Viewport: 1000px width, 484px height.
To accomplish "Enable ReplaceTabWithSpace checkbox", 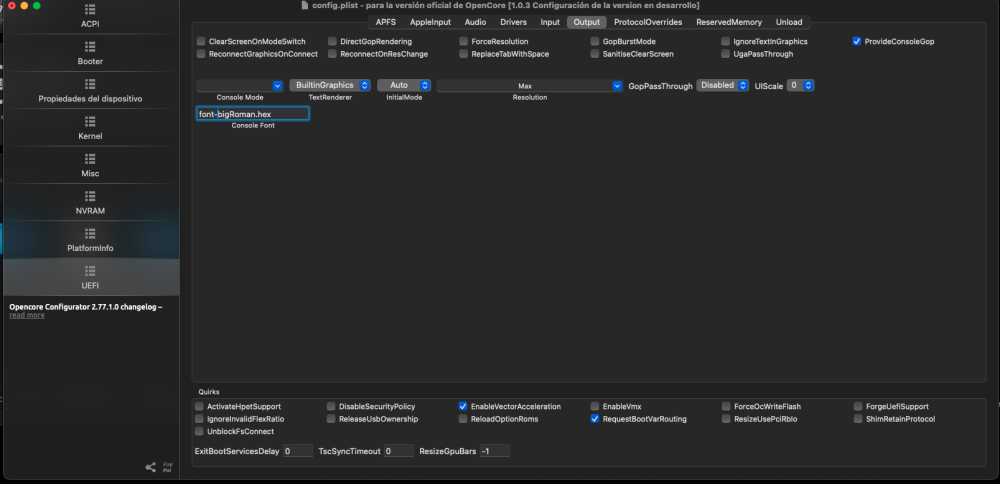I will [464, 54].
